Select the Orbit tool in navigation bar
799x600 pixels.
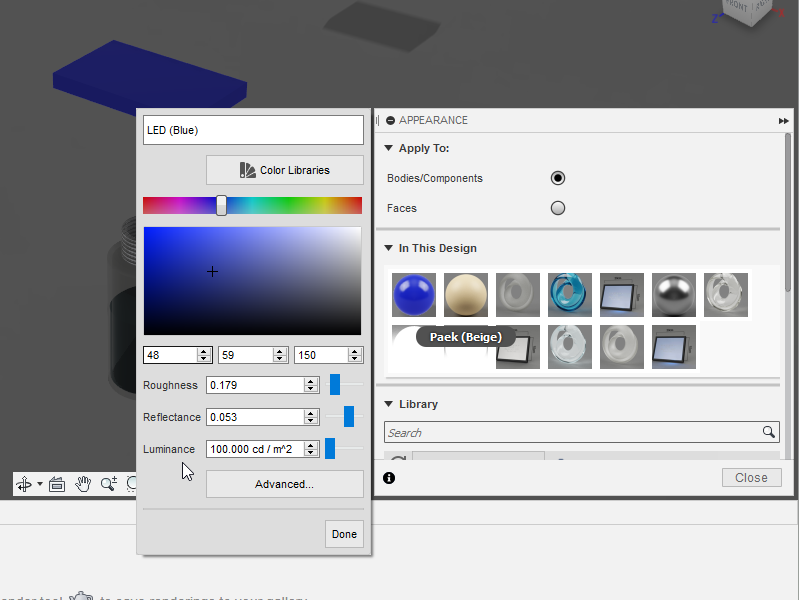24,483
